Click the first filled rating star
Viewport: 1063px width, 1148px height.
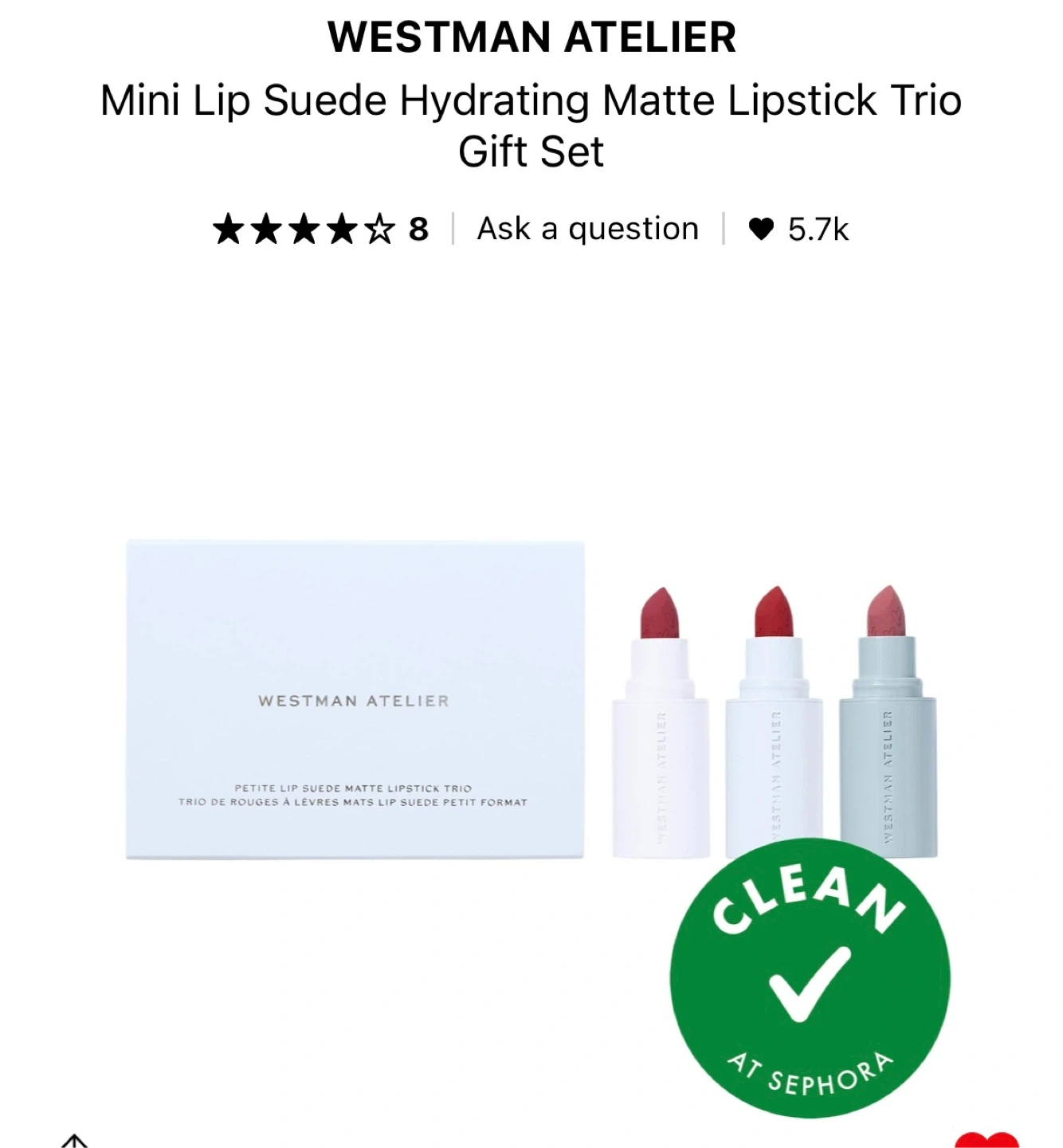[x=229, y=229]
